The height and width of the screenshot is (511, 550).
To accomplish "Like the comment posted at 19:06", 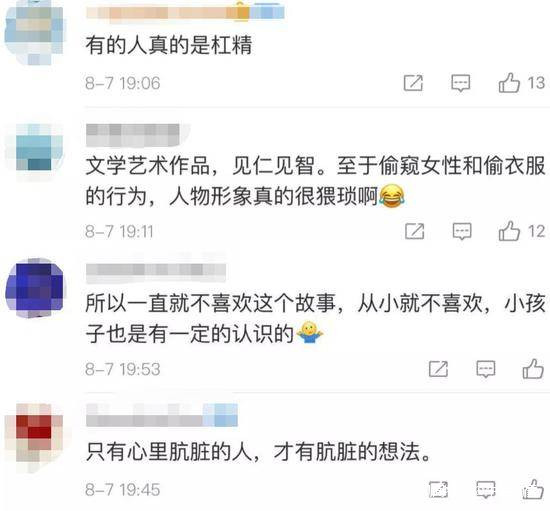I will (509, 83).
